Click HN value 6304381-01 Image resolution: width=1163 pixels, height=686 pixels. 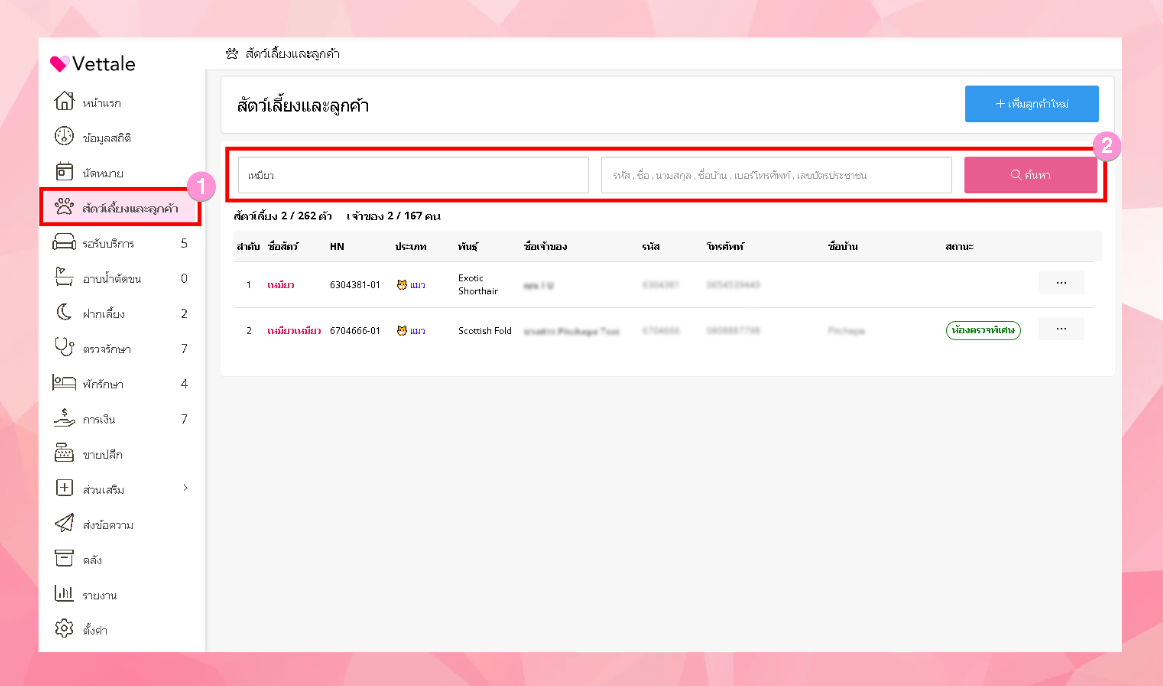click(355, 285)
